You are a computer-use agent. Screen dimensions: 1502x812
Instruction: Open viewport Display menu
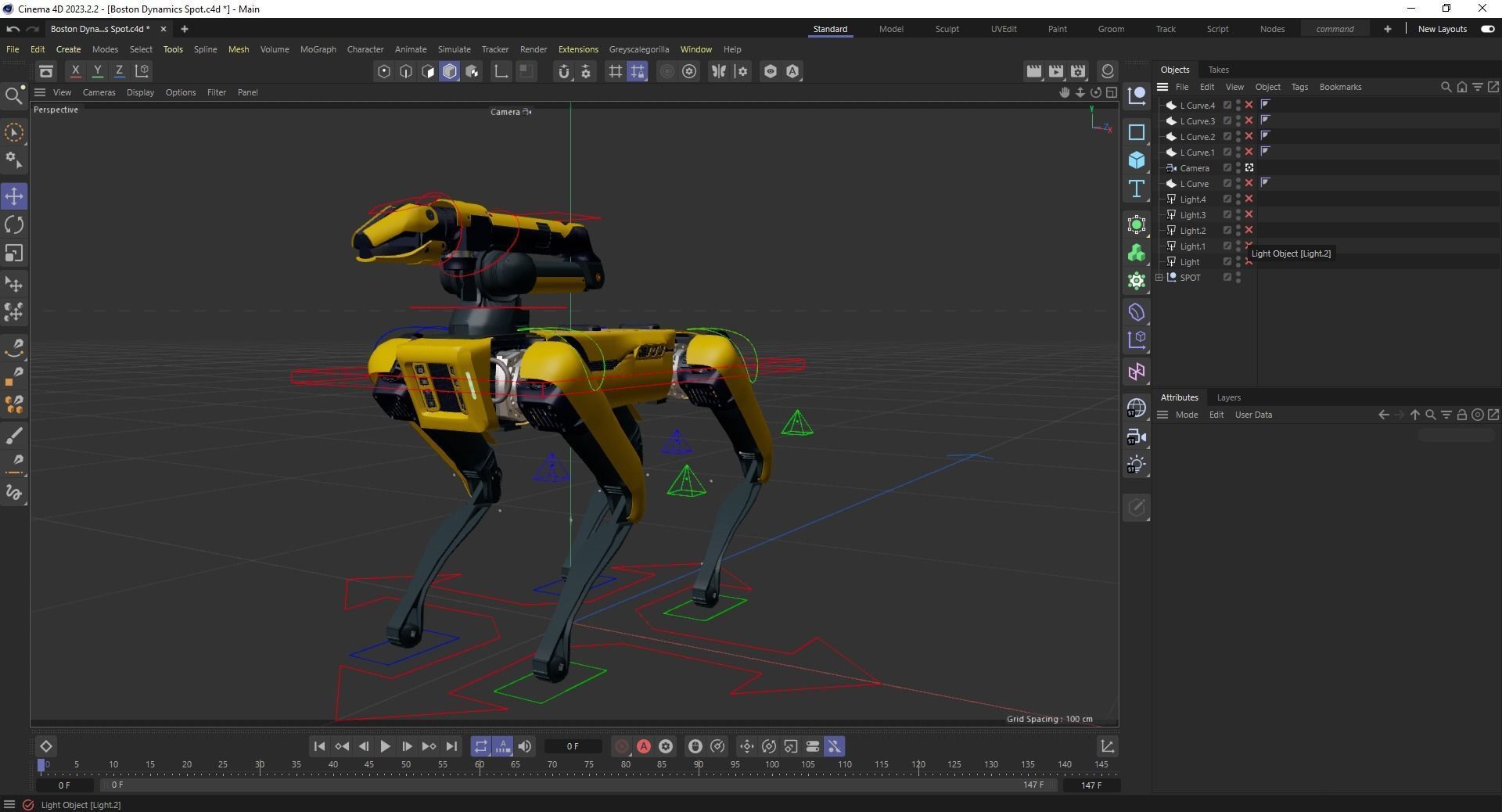140,92
